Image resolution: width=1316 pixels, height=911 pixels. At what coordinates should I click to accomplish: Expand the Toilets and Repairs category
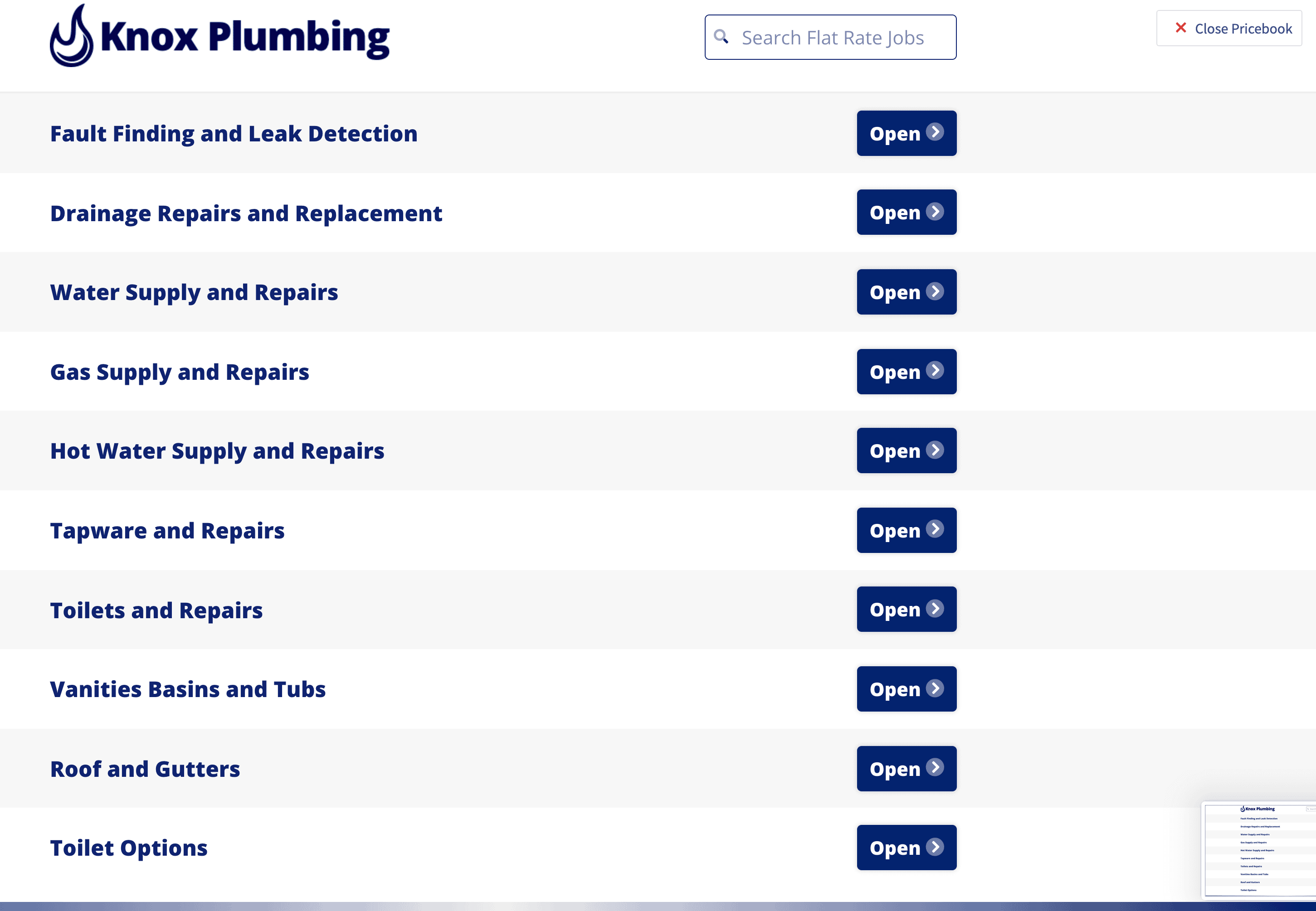(x=906, y=609)
